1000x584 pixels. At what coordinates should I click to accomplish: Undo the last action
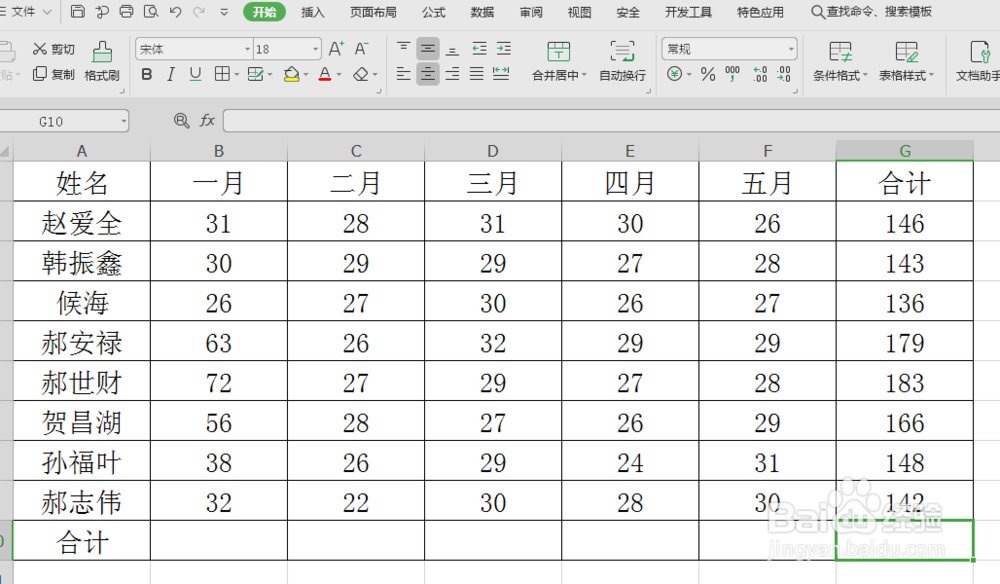click(x=175, y=11)
